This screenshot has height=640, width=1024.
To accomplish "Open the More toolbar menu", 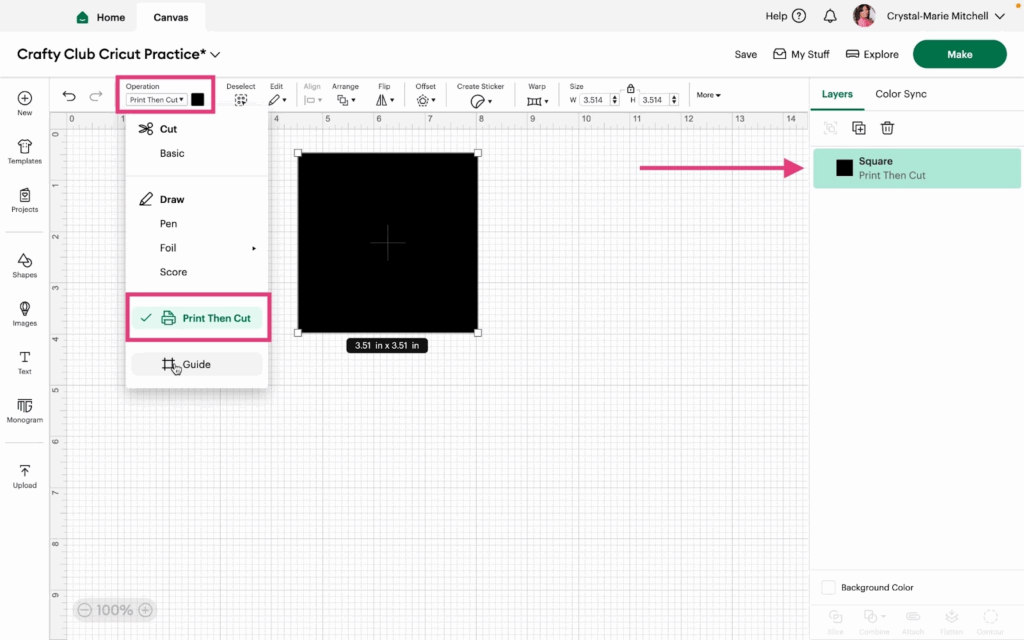I will click(x=709, y=95).
